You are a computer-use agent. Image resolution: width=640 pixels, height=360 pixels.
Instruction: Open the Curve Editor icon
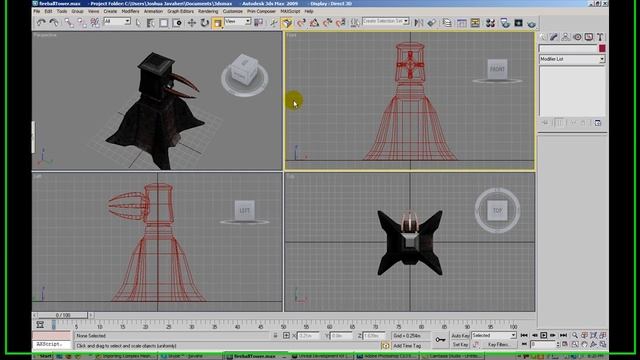462,23
